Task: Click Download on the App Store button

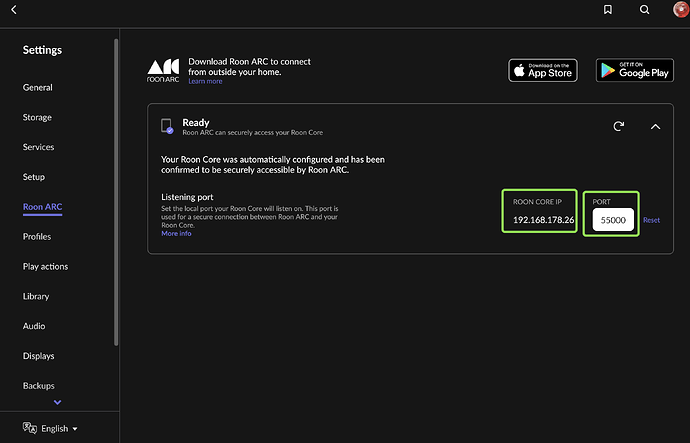Action: 543,70
